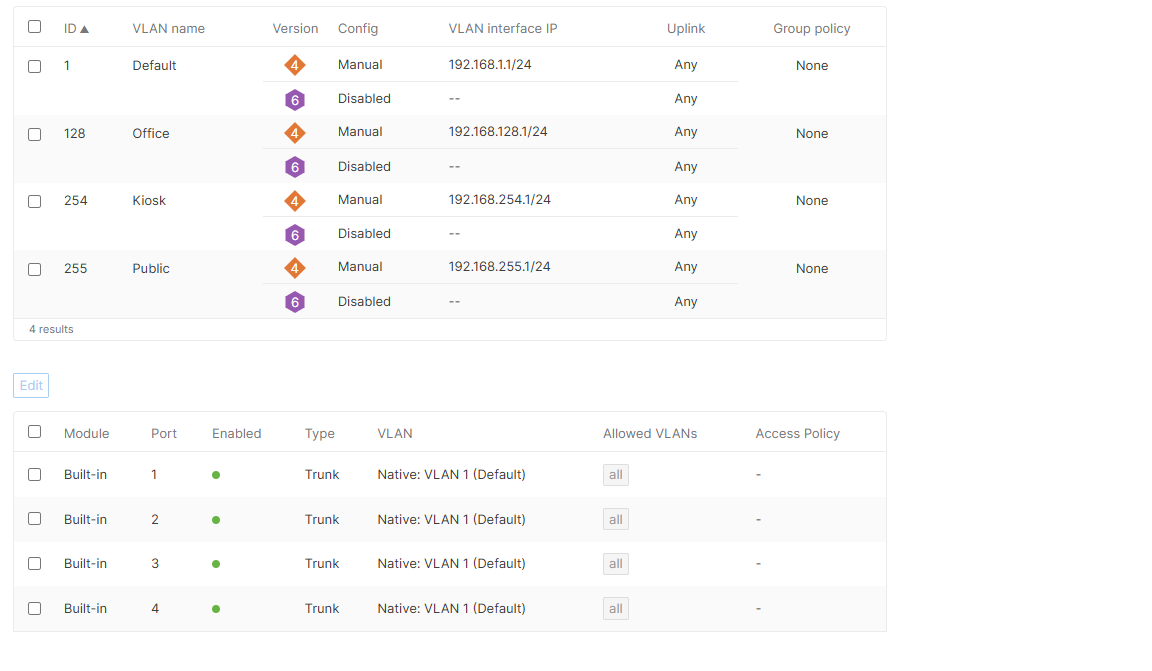Open the Kiosk VLAN name link
Screen dimensions: 1152x671
coord(149,200)
